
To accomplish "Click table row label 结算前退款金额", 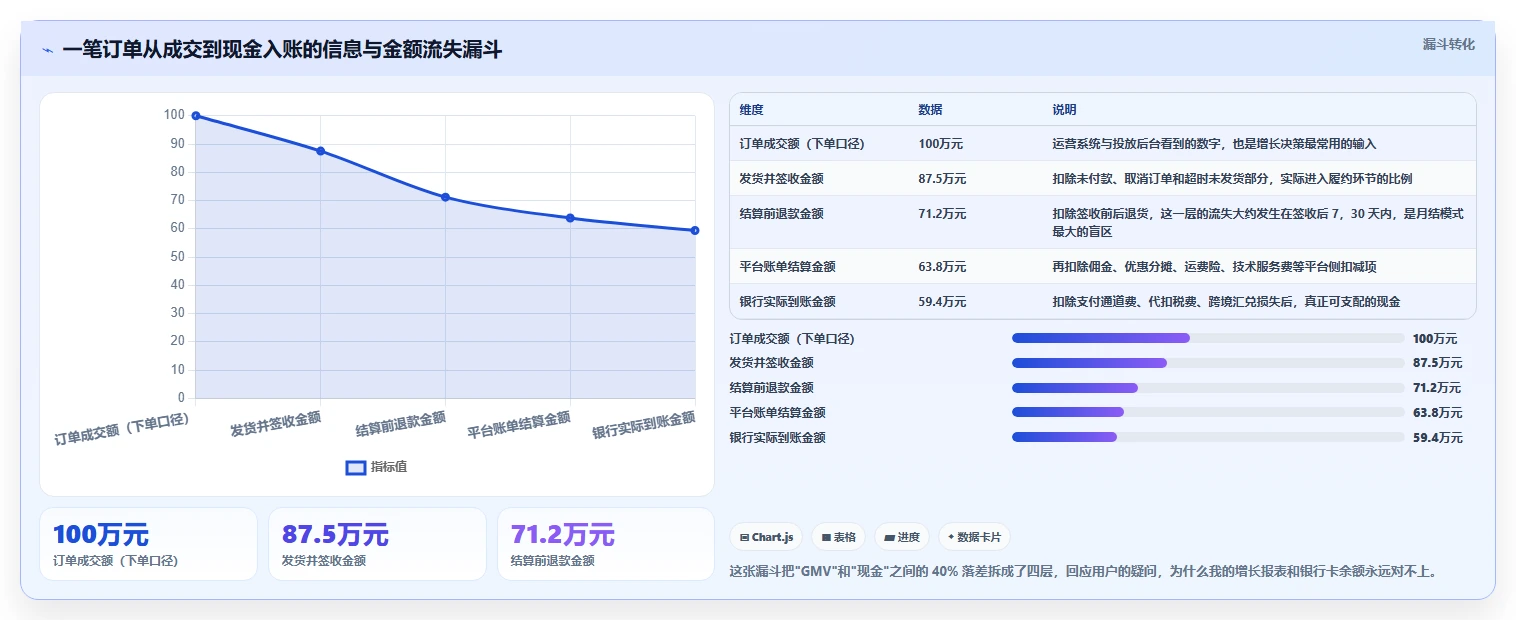I will coord(781,214).
